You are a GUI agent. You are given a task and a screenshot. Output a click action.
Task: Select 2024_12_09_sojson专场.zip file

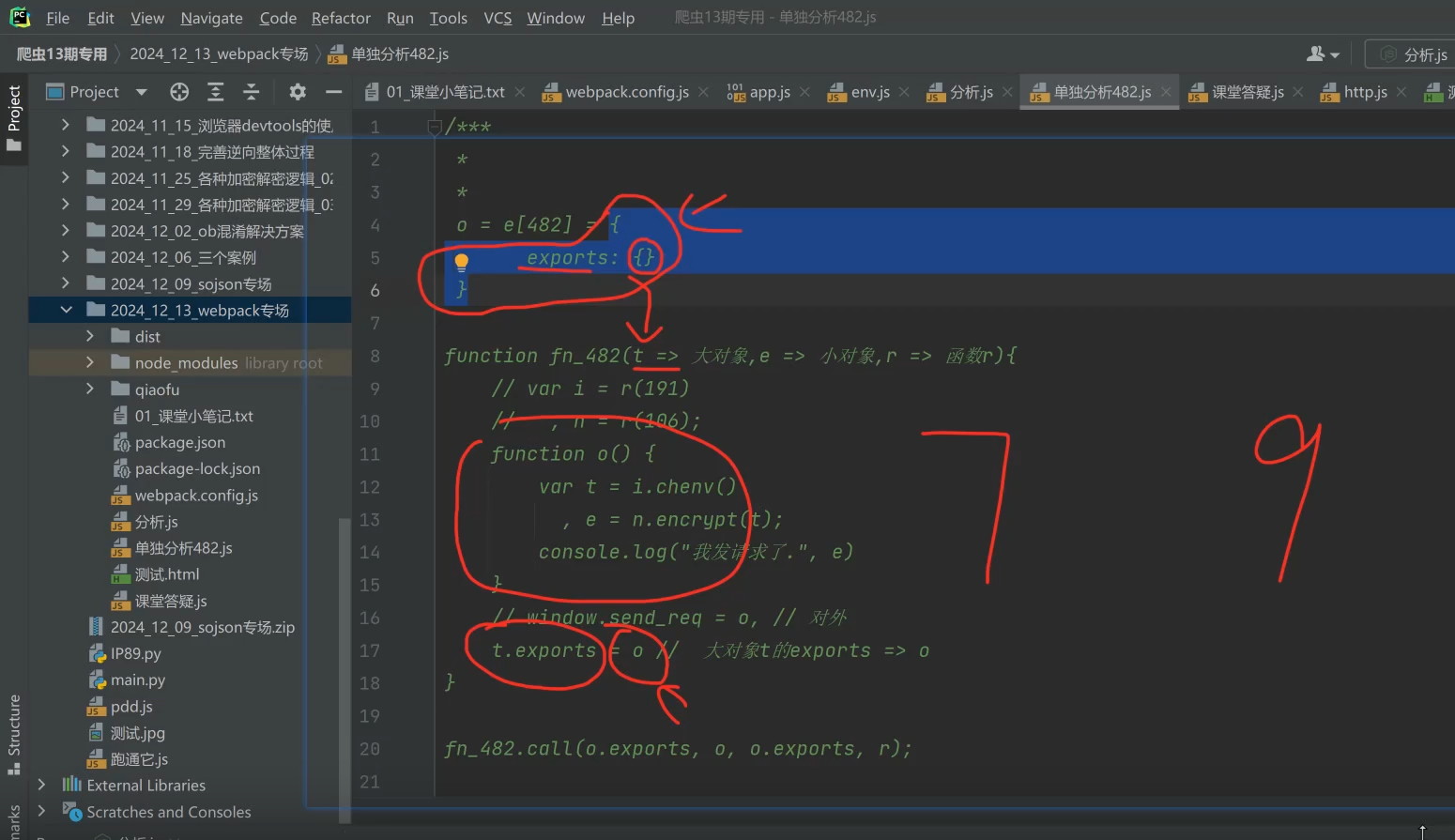point(202,627)
